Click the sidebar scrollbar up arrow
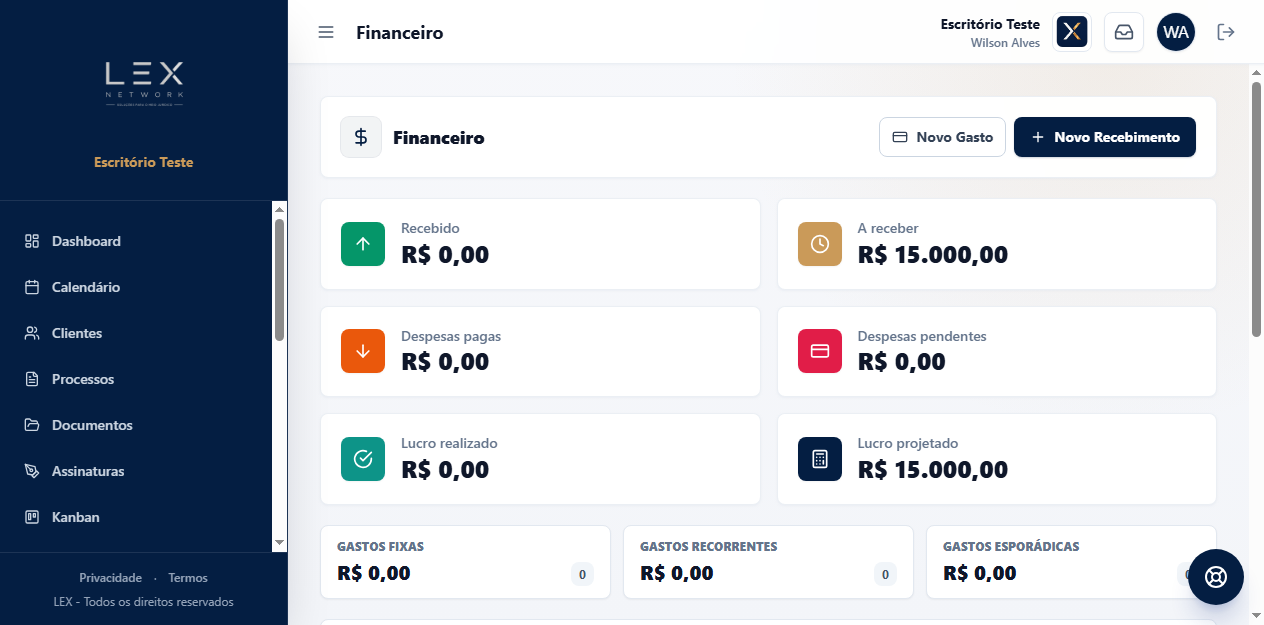The image size is (1264, 625). click(280, 209)
